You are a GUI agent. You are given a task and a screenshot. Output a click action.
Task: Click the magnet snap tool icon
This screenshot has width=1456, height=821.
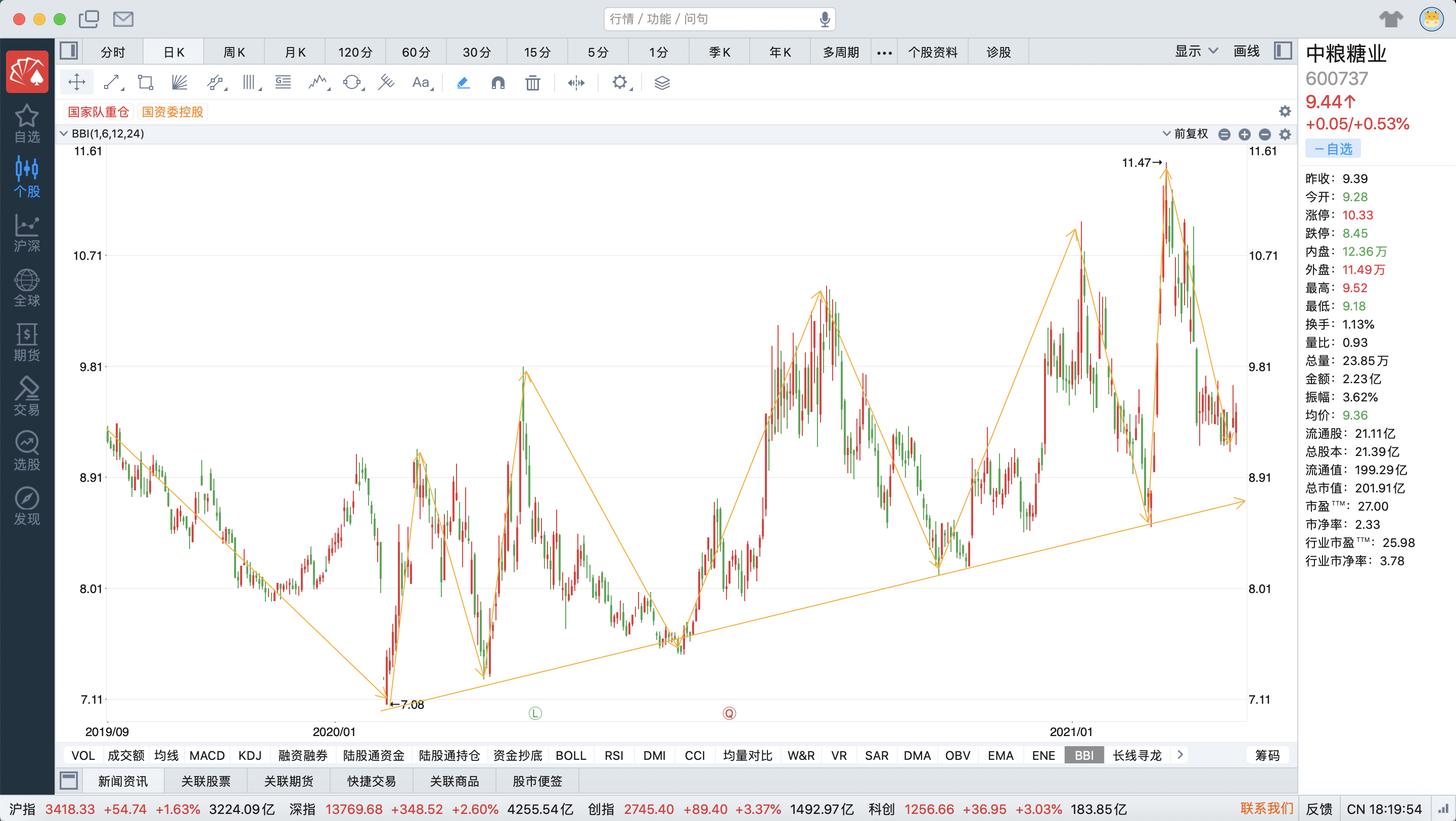(497, 83)
